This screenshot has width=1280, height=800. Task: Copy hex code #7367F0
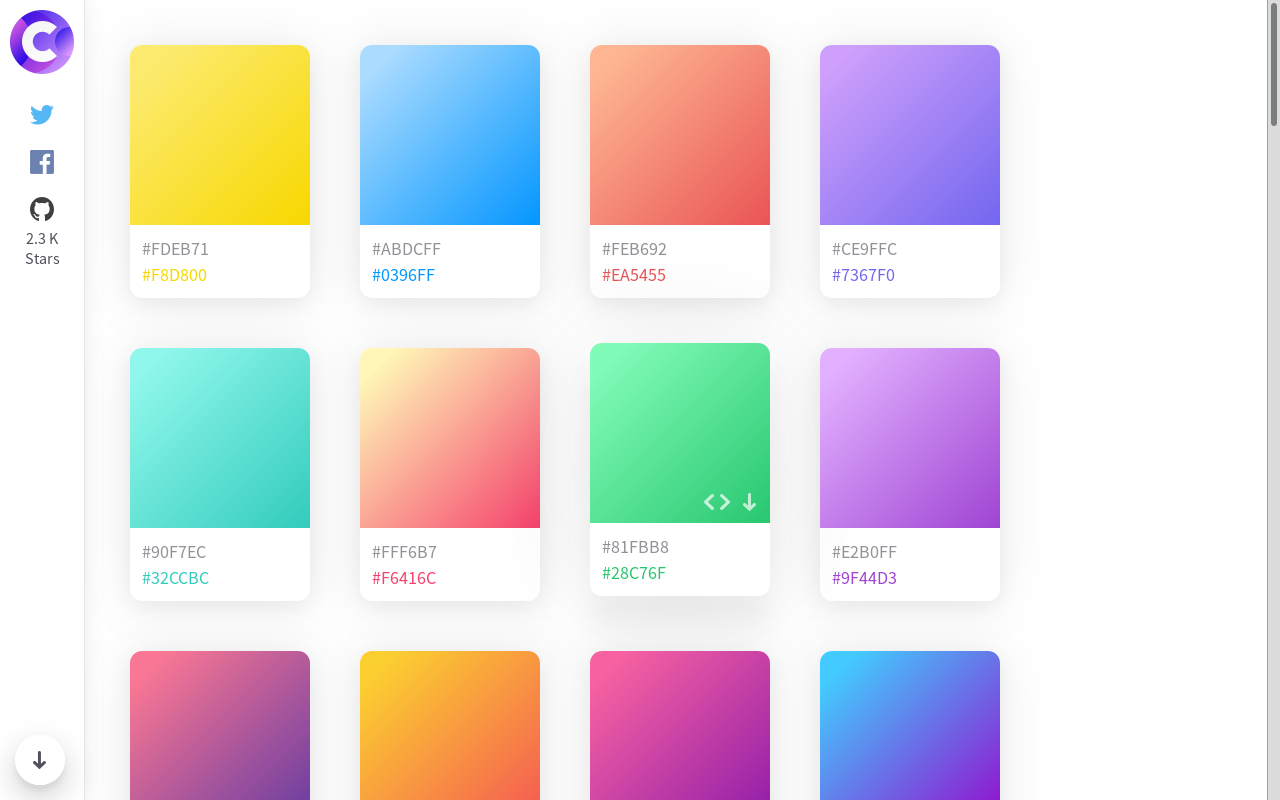coord(863,275)
